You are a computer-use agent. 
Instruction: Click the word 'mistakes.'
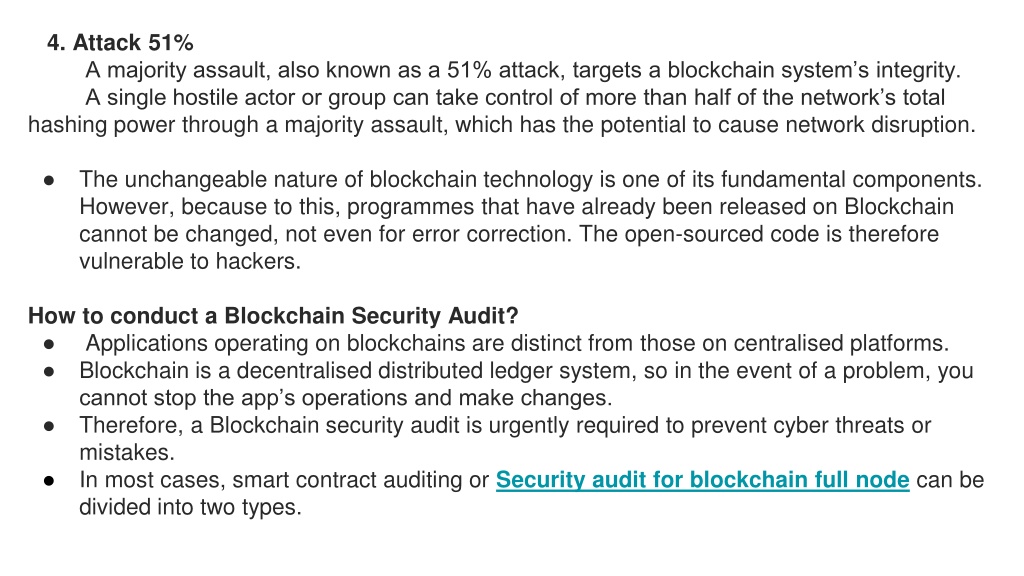127,453
